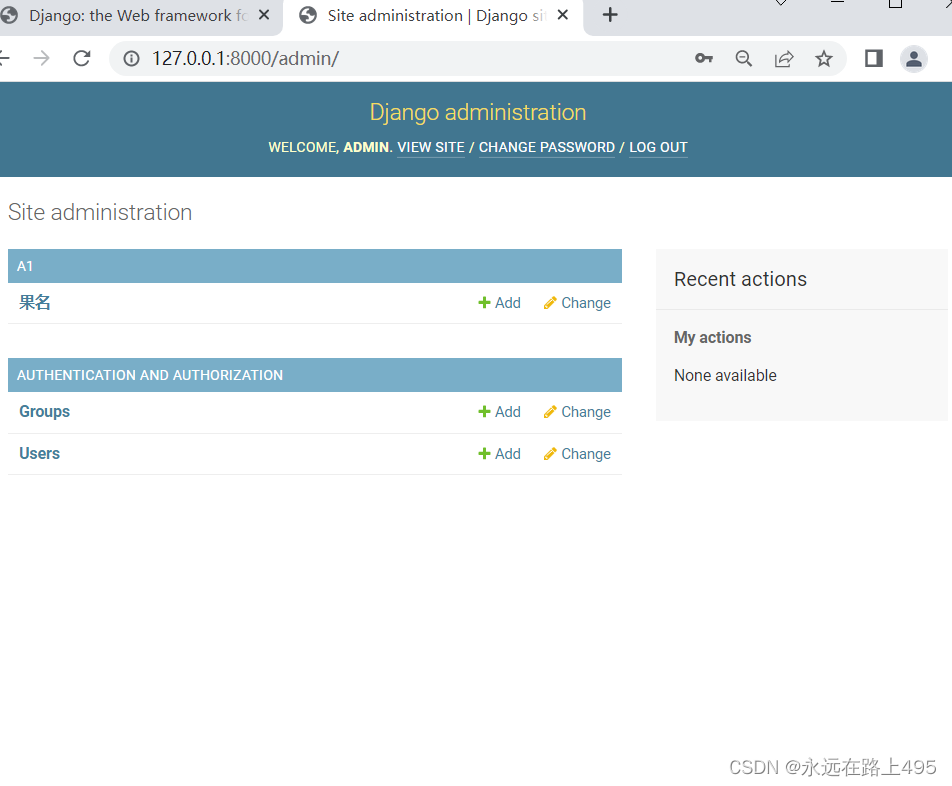Click Change for the 果名 model
The image size is (952, 786).
(577, 303)
